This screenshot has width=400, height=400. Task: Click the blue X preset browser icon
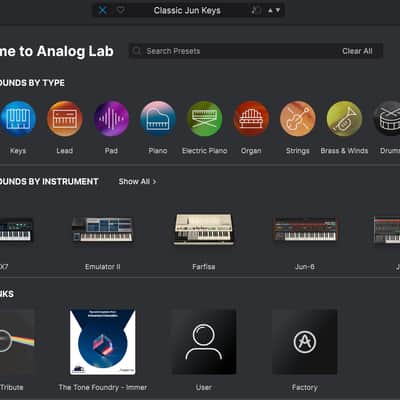tap(103, 10)
